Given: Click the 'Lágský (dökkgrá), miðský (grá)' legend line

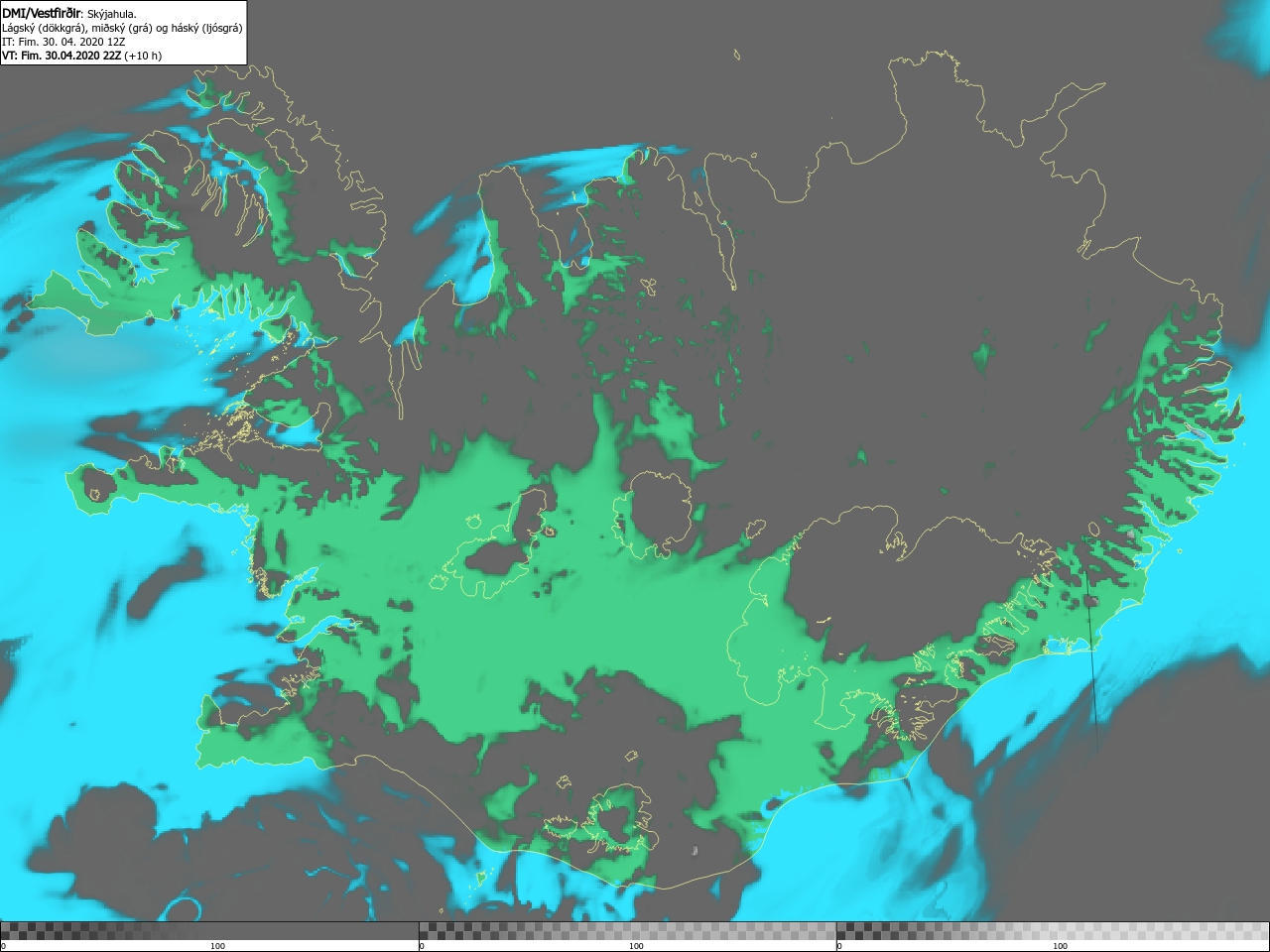Looking at the screenshot, I should (122, 28).
